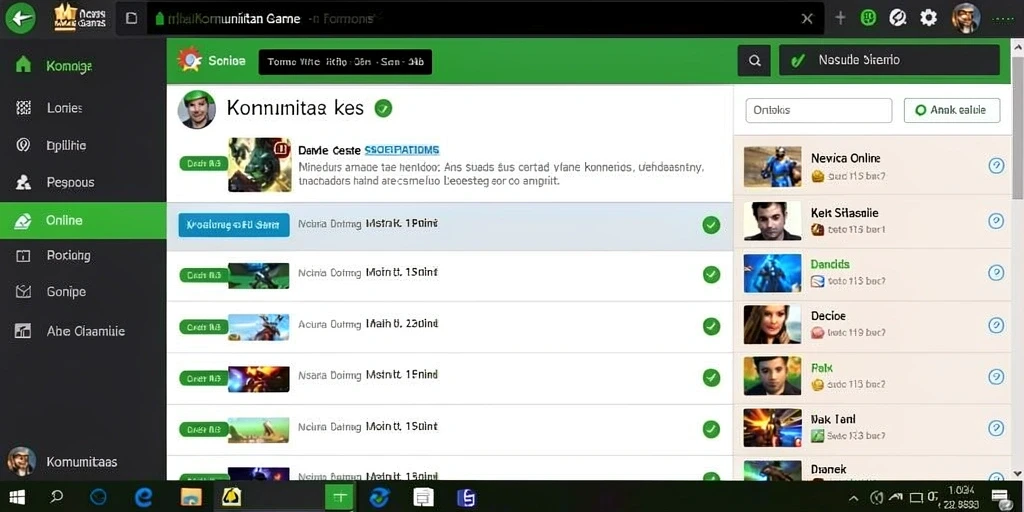Open the thumbnail in the Acura Doimg row

[259, 327]
